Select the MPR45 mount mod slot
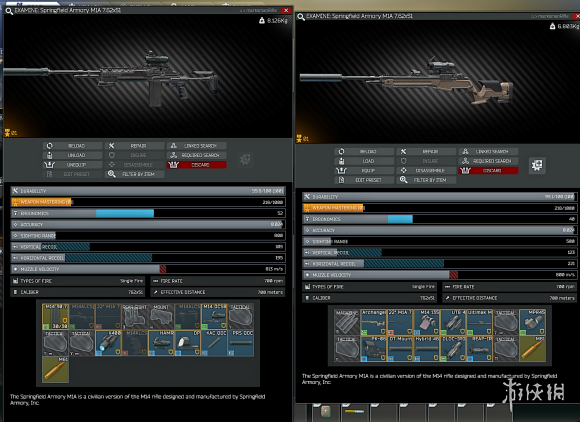The image size is (580, 422). click(x=533, y=323)
